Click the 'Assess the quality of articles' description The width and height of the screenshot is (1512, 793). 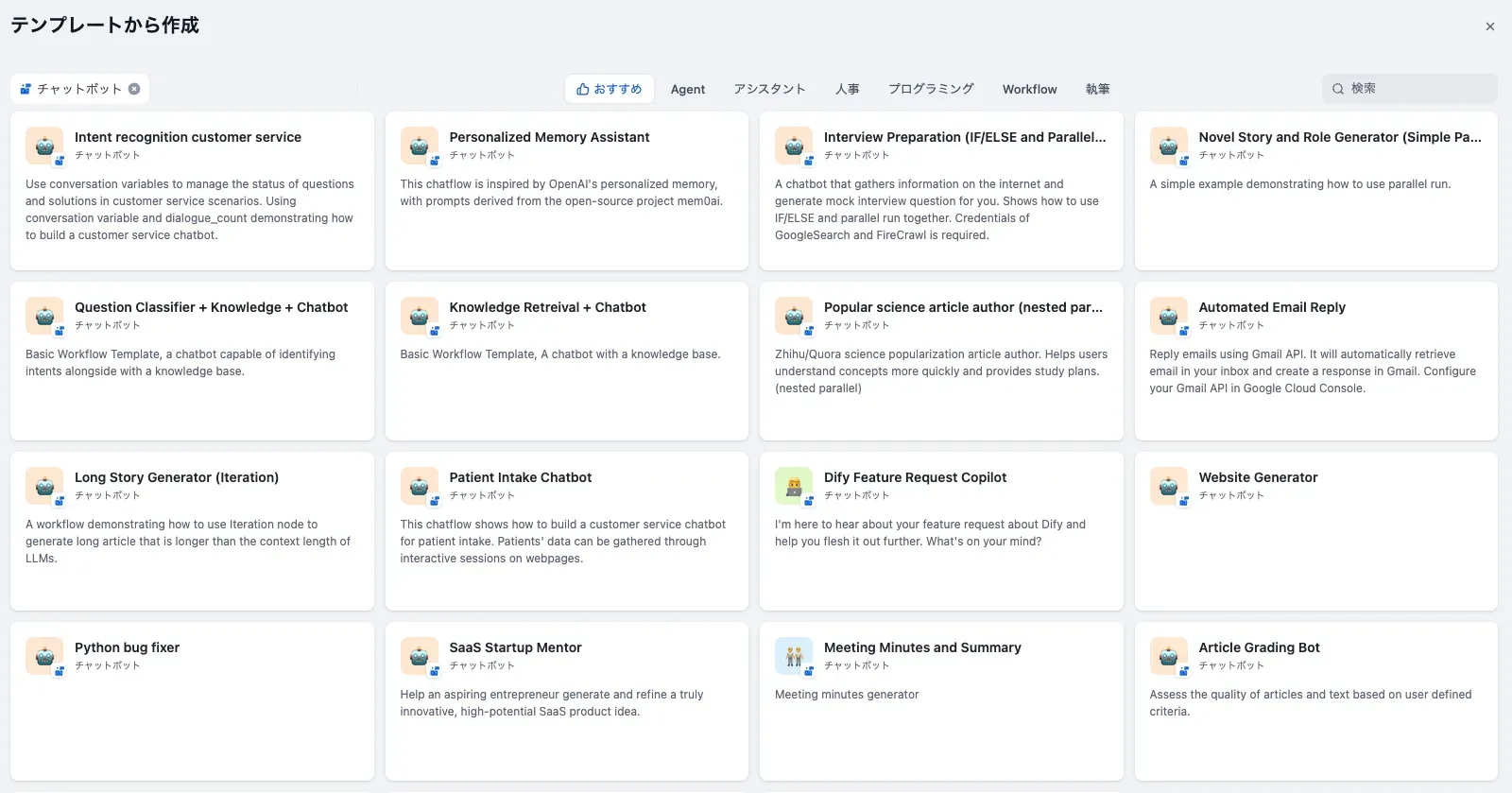coord(1311,703)
